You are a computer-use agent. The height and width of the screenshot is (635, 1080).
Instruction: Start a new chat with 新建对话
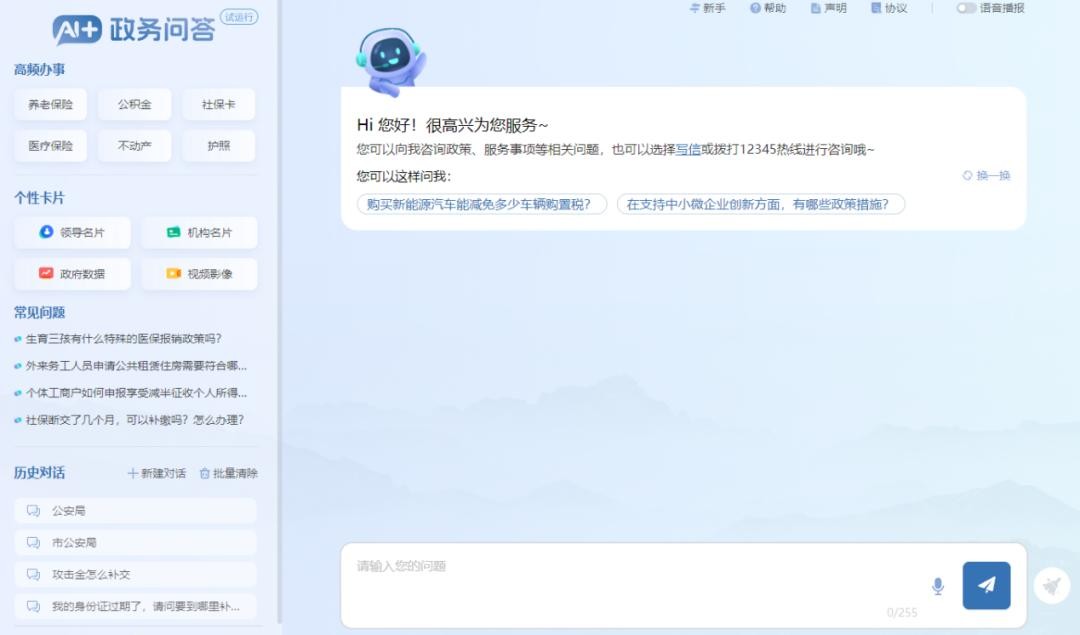[157, 473]
